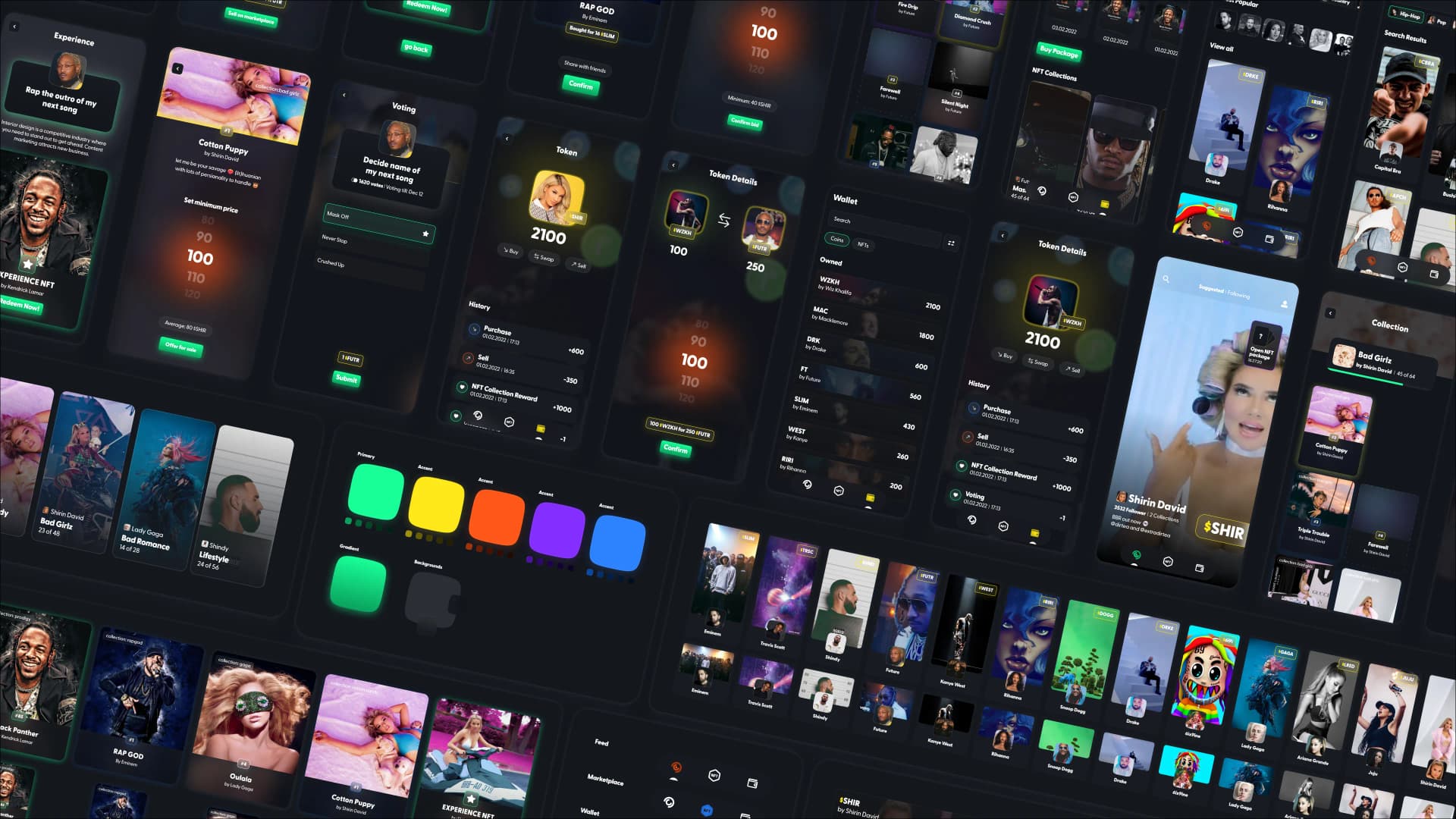
Task: Pick the dark Background swatch
Action: (x=433, y=601)
